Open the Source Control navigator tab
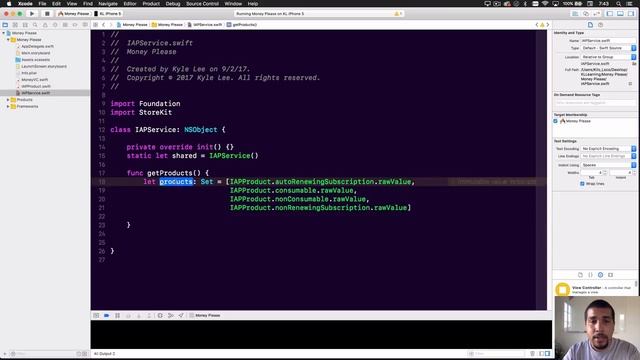This screenshot has width=640, height=360. click(x=15, y=25)
